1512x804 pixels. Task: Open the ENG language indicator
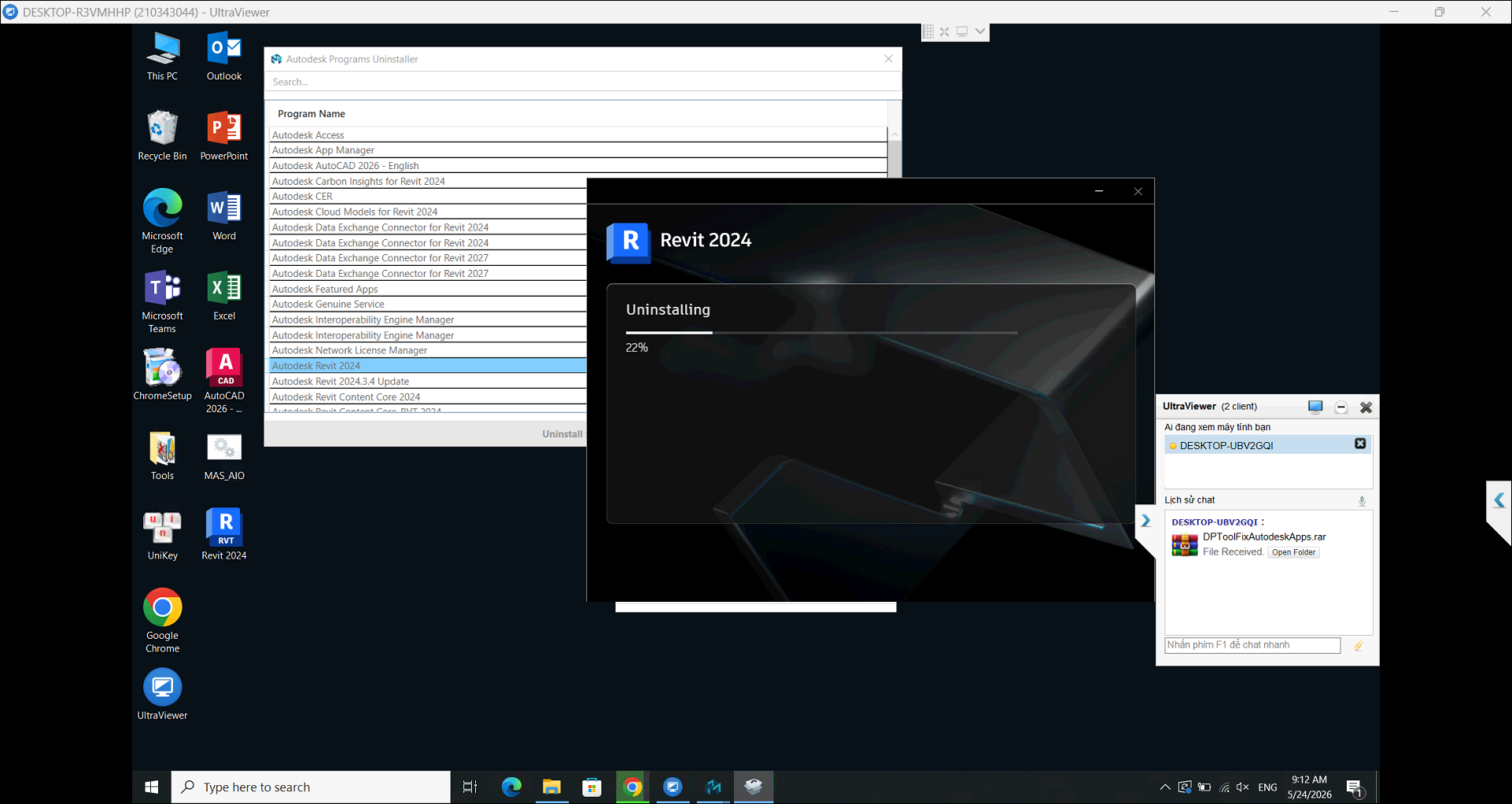click(1267, 787)
